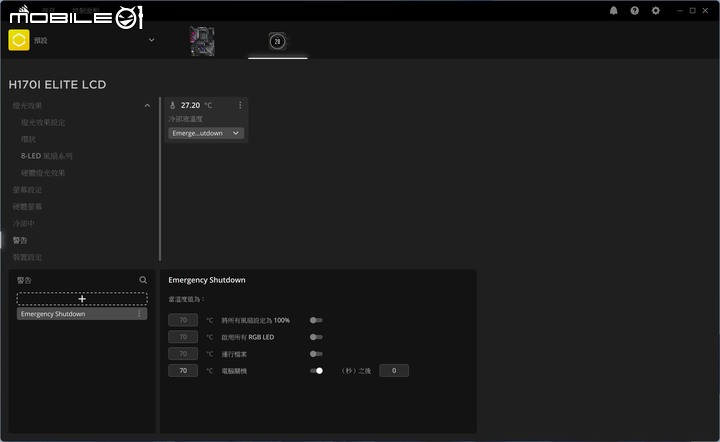Viewport: 720px width, 442px height.
Task: Add a new alert with the plus button
Action: click(82, 299)
